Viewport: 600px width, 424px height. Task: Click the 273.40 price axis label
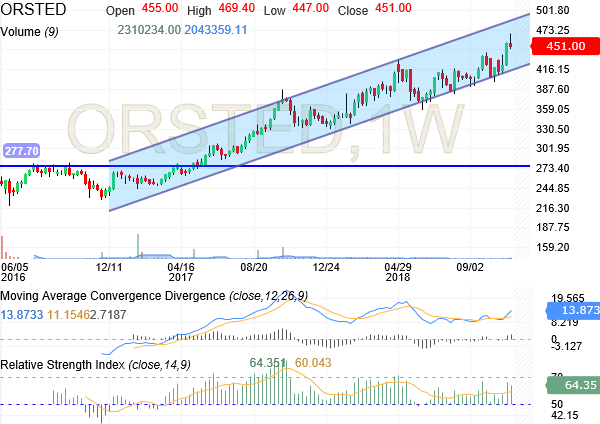click(553, 168)
